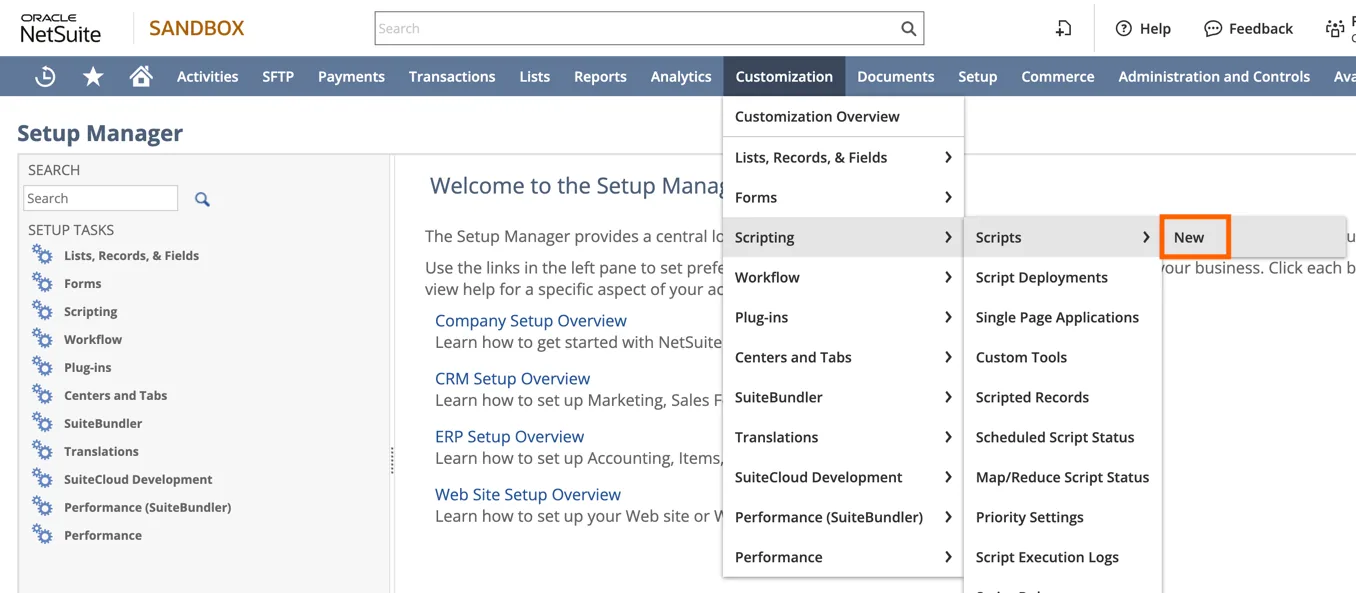Expand the Forms submenu arrow
This screenshot has width=1356, height=593.
point(947,197)
